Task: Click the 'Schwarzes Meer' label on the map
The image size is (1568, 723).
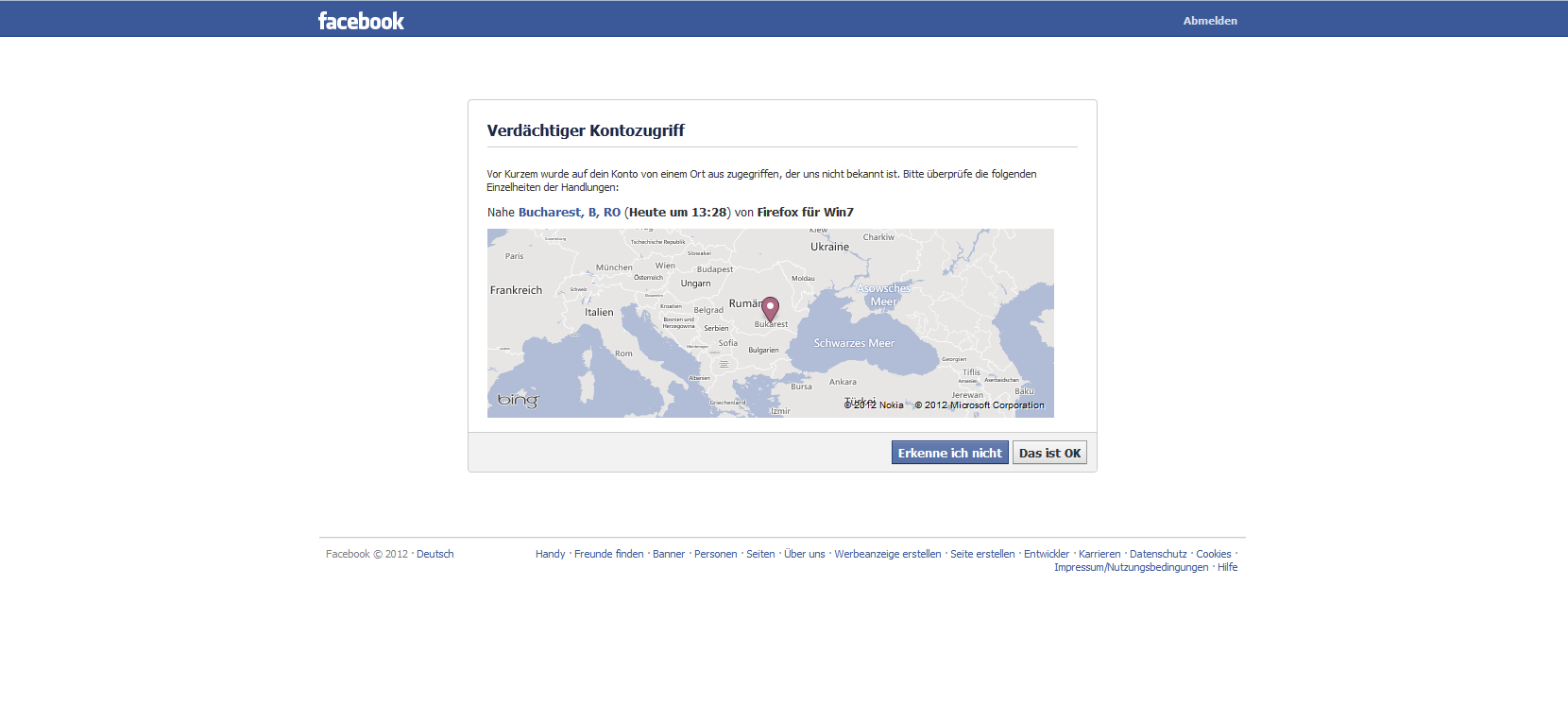Action: click(x=854, y=343)
